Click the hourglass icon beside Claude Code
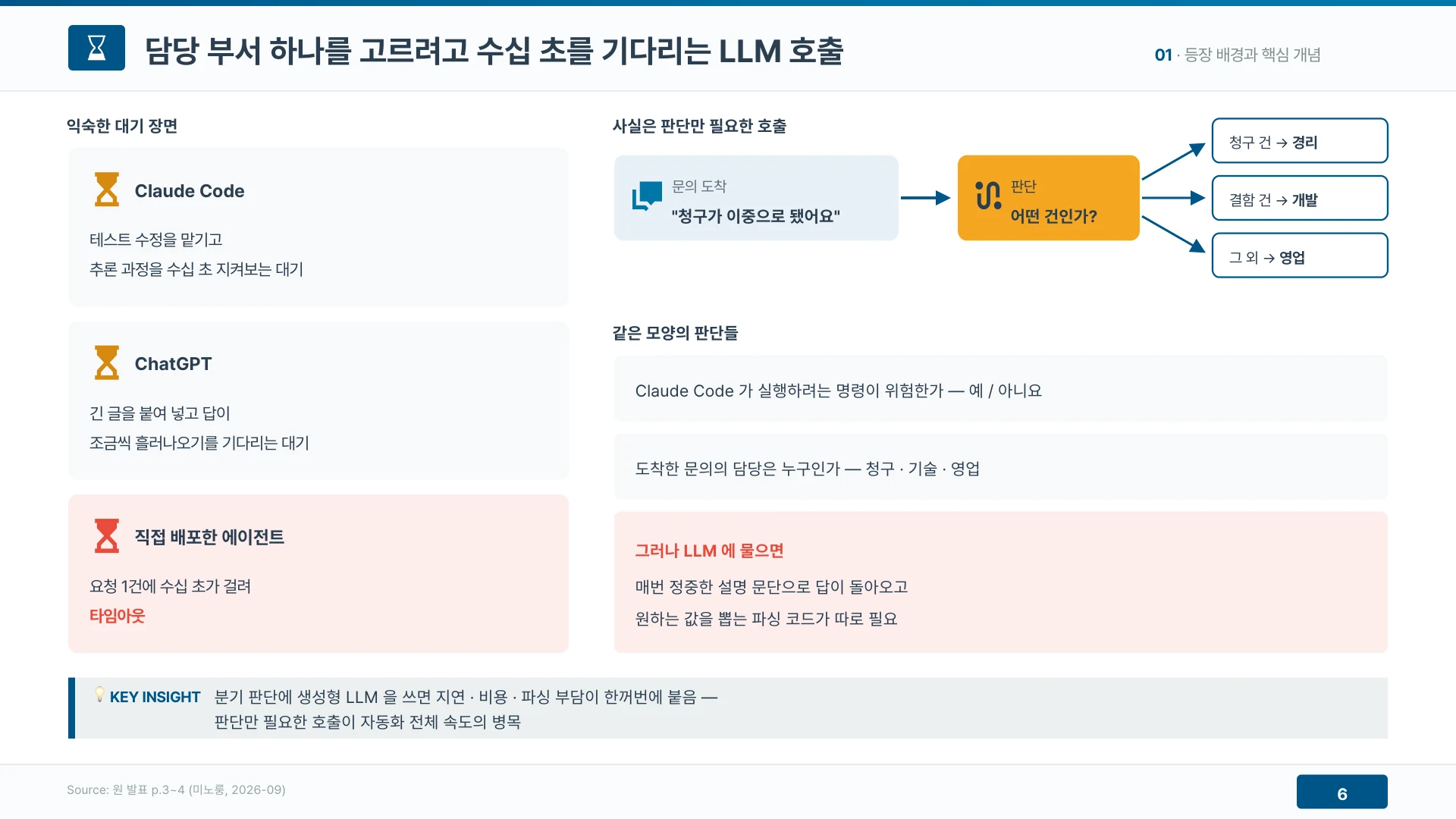The height and width of the screenshot is (819, 1456). tap(107, 190)
